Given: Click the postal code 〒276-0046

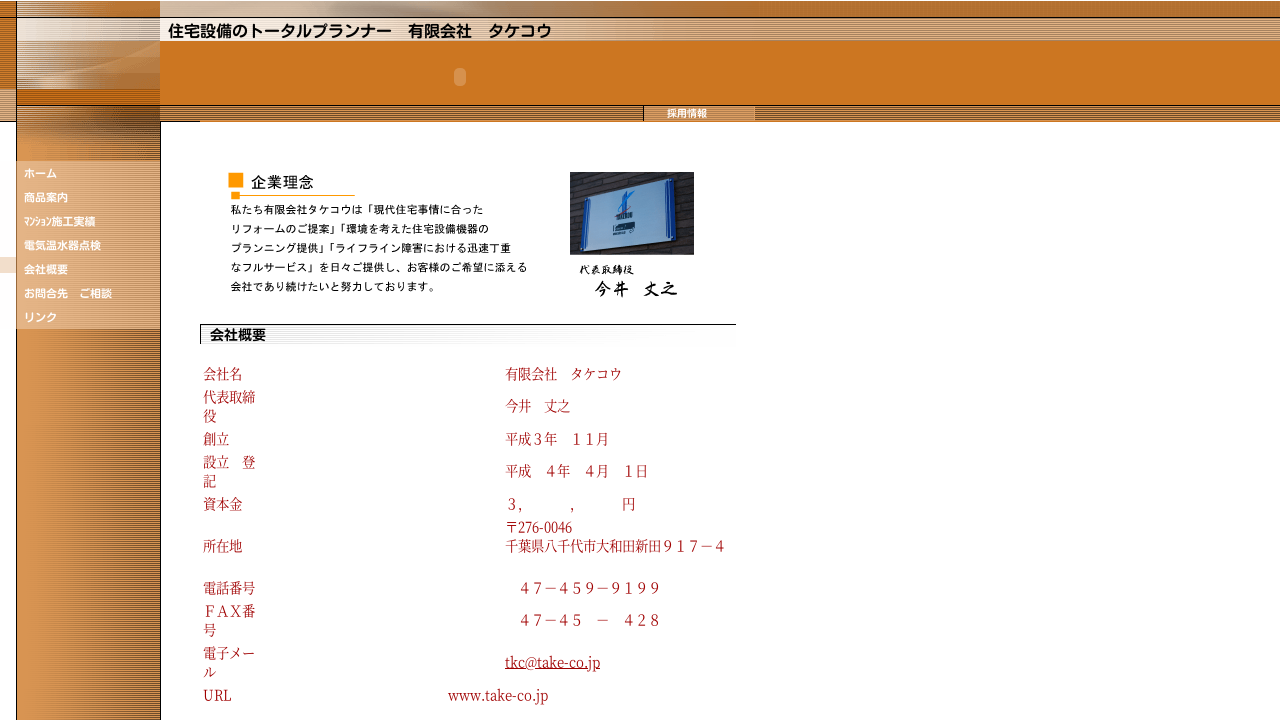Looking at the screenshot, I should [539, 527].
